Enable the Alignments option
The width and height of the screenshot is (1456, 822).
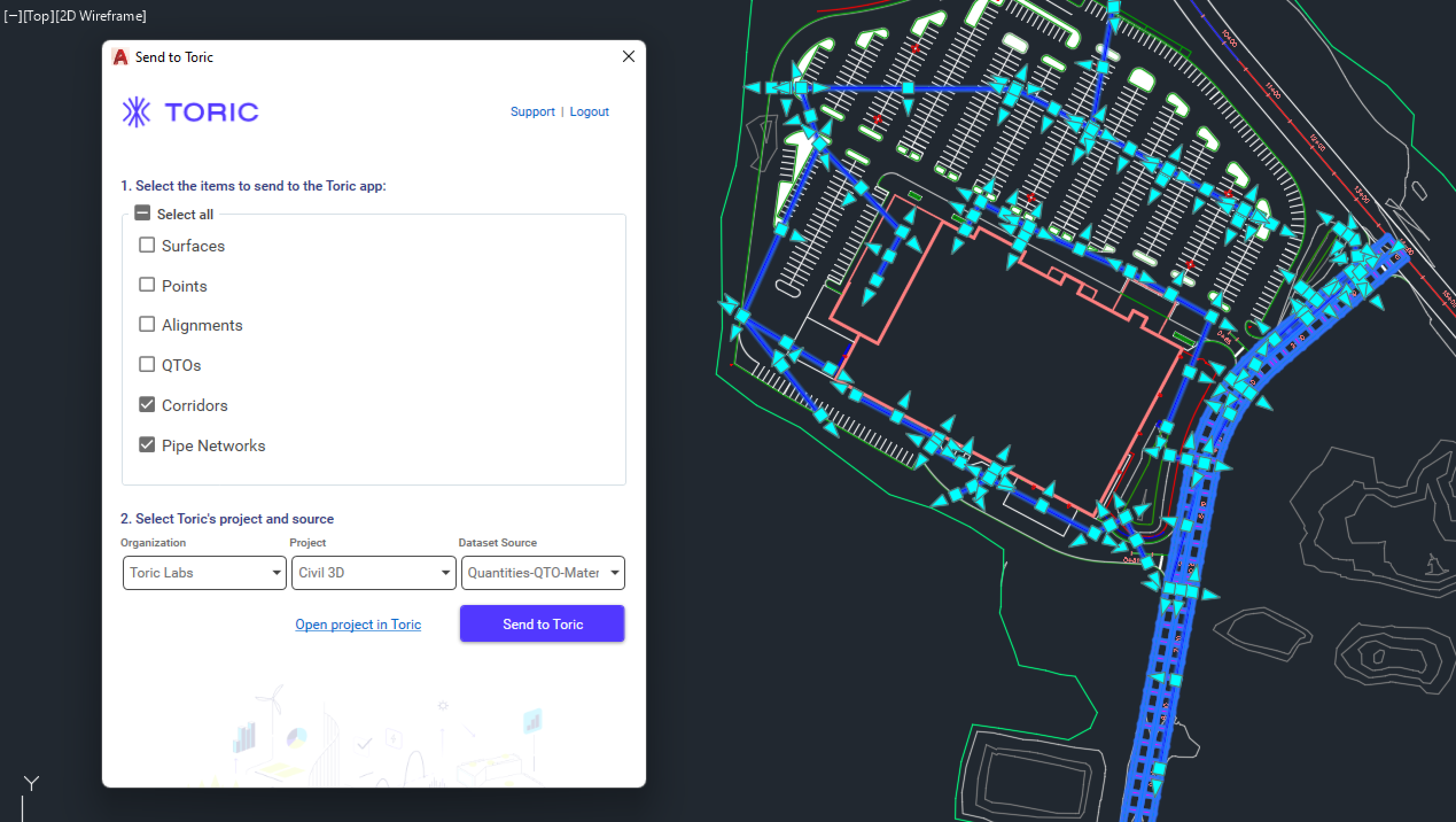pos(147,324)
